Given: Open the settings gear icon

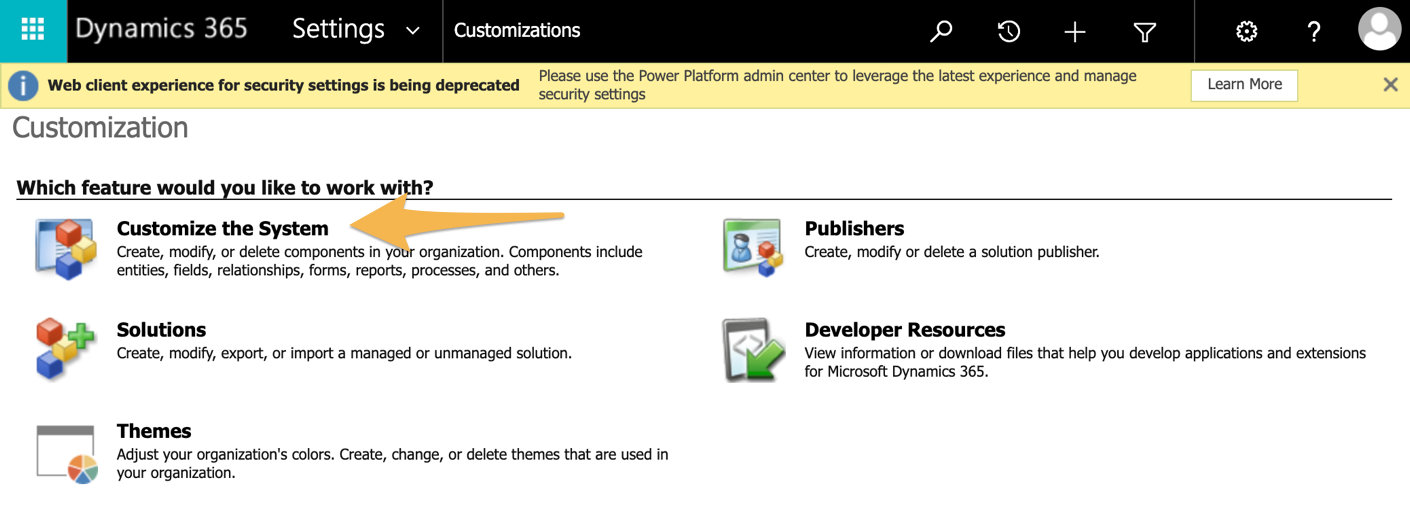Looking at the screenshot, I should pyautogui.click(x=1246, y=32).
